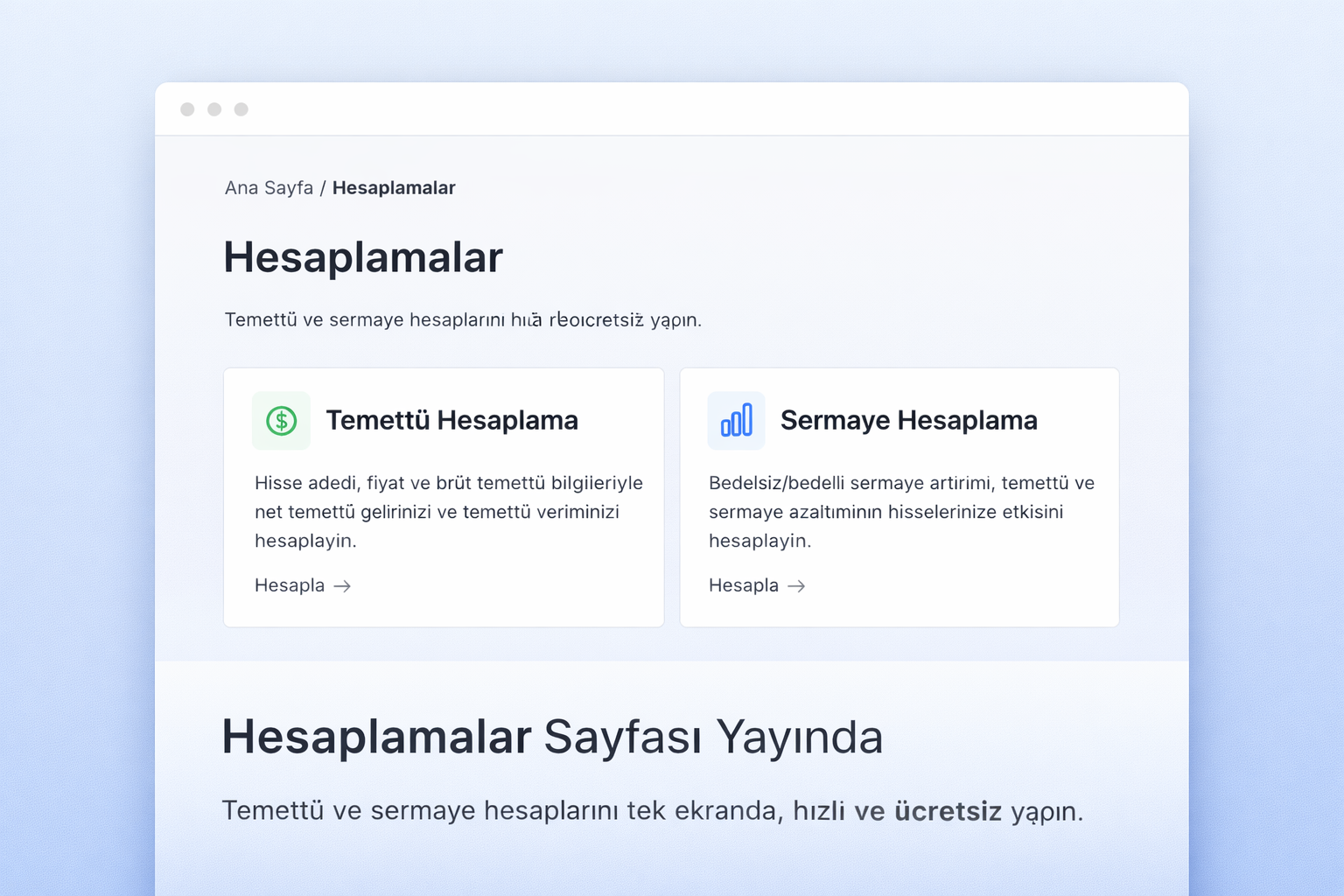Click the Sermaye Hesaplama card title
The image size is (1344, 896).
pyautogui.click(x=909, y=420)
